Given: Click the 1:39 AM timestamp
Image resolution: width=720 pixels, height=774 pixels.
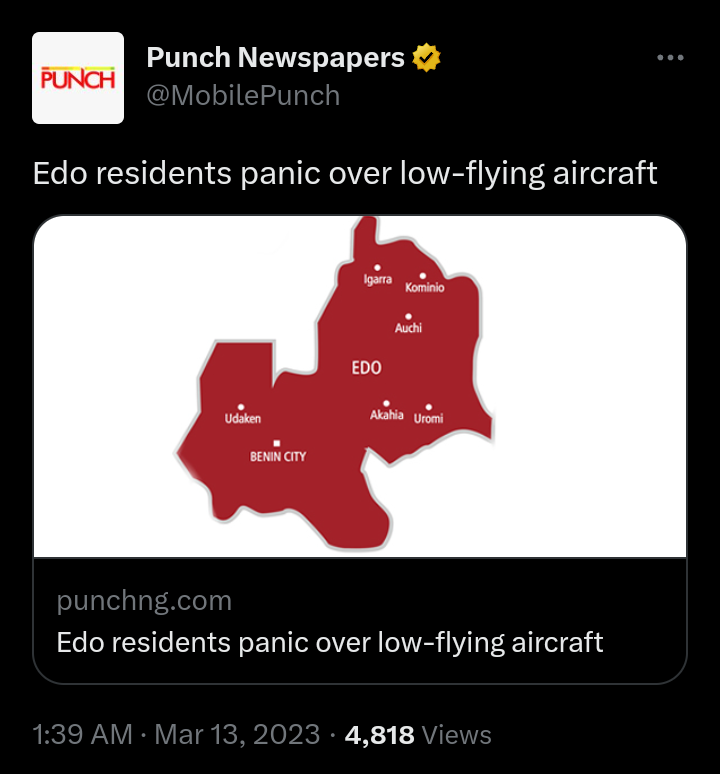Looking at the screenshot, I should [x=83, y=736].
